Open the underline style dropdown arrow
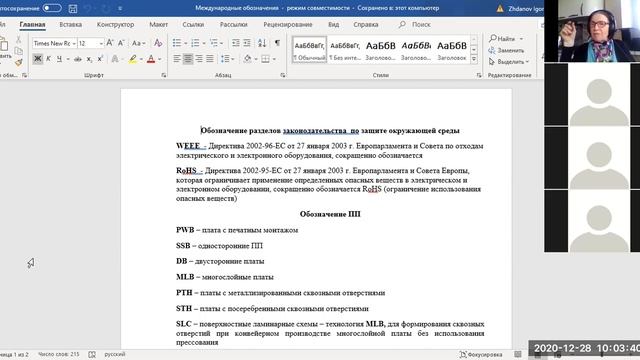Viewport: 640px width, 360px height. tap(68, 60)
